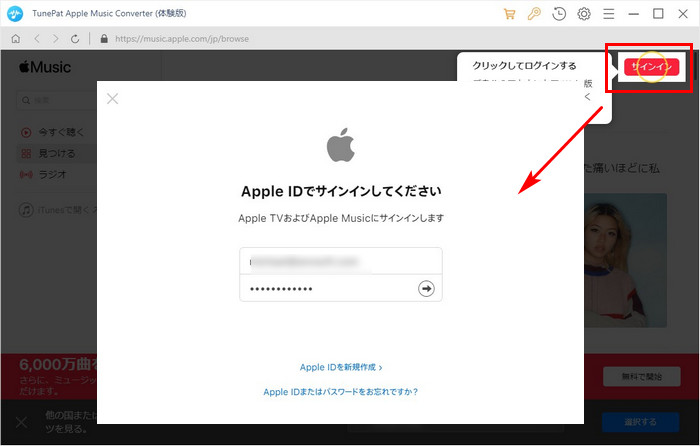
Task: Open the conversion history clock icon
Action: point(559,14)
